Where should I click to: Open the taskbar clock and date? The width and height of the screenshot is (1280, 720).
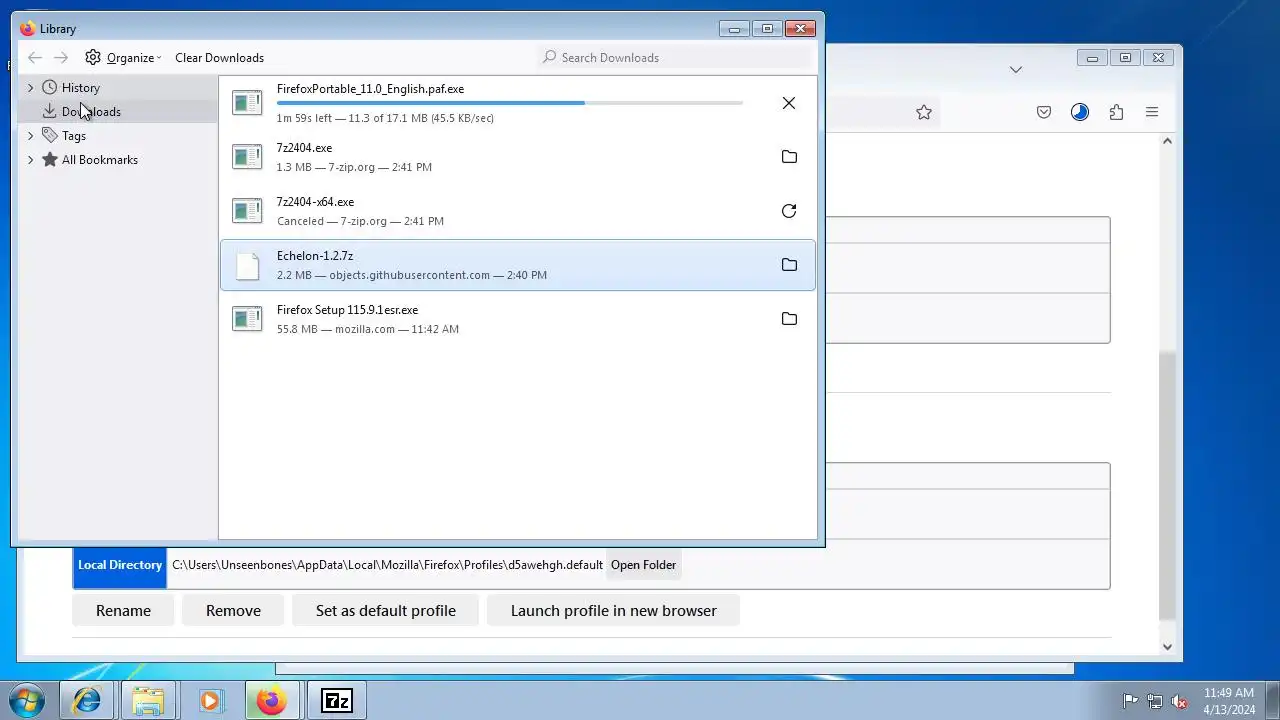[1229, 701]
